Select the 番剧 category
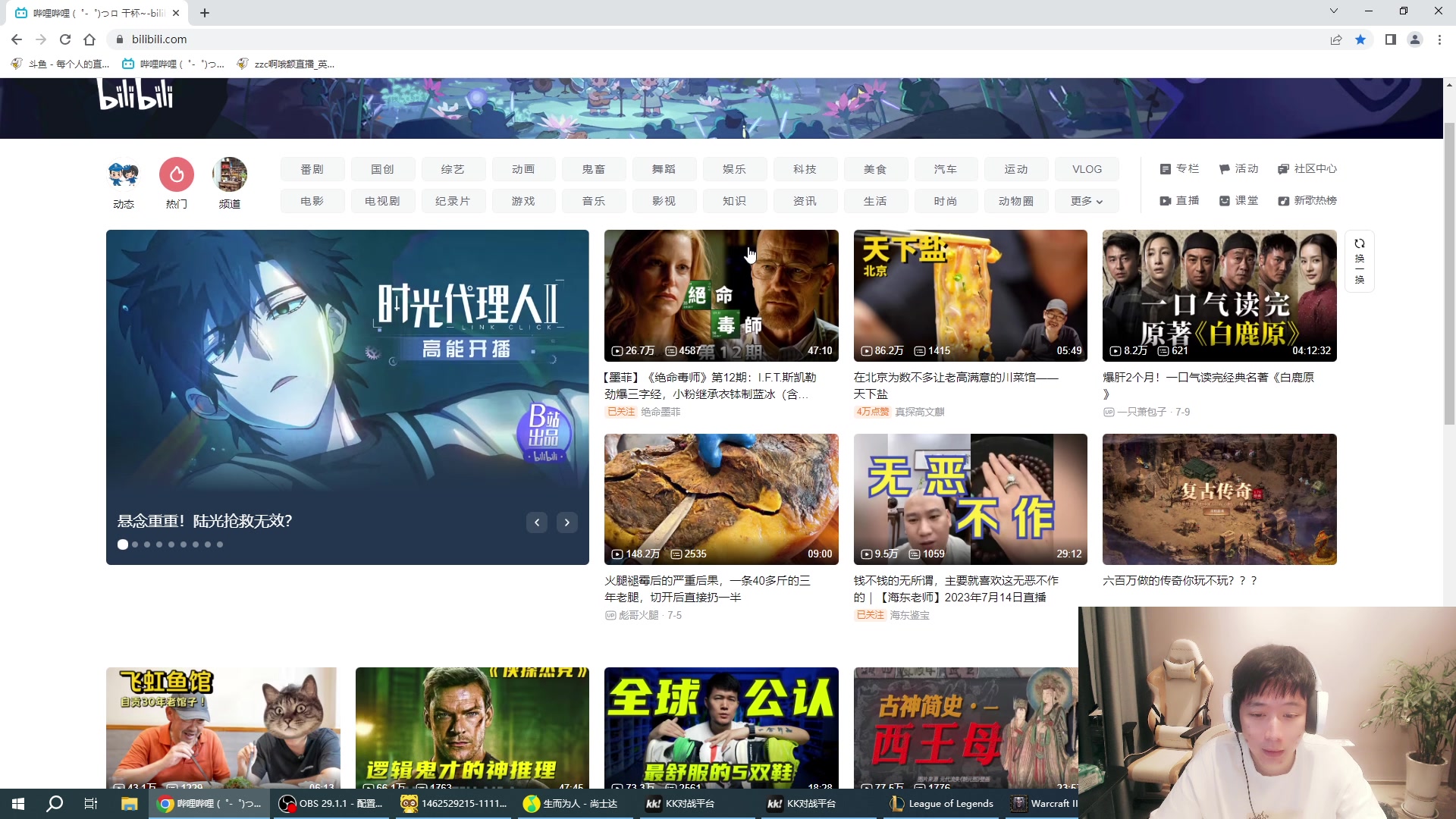 click(x=312, y=169)
